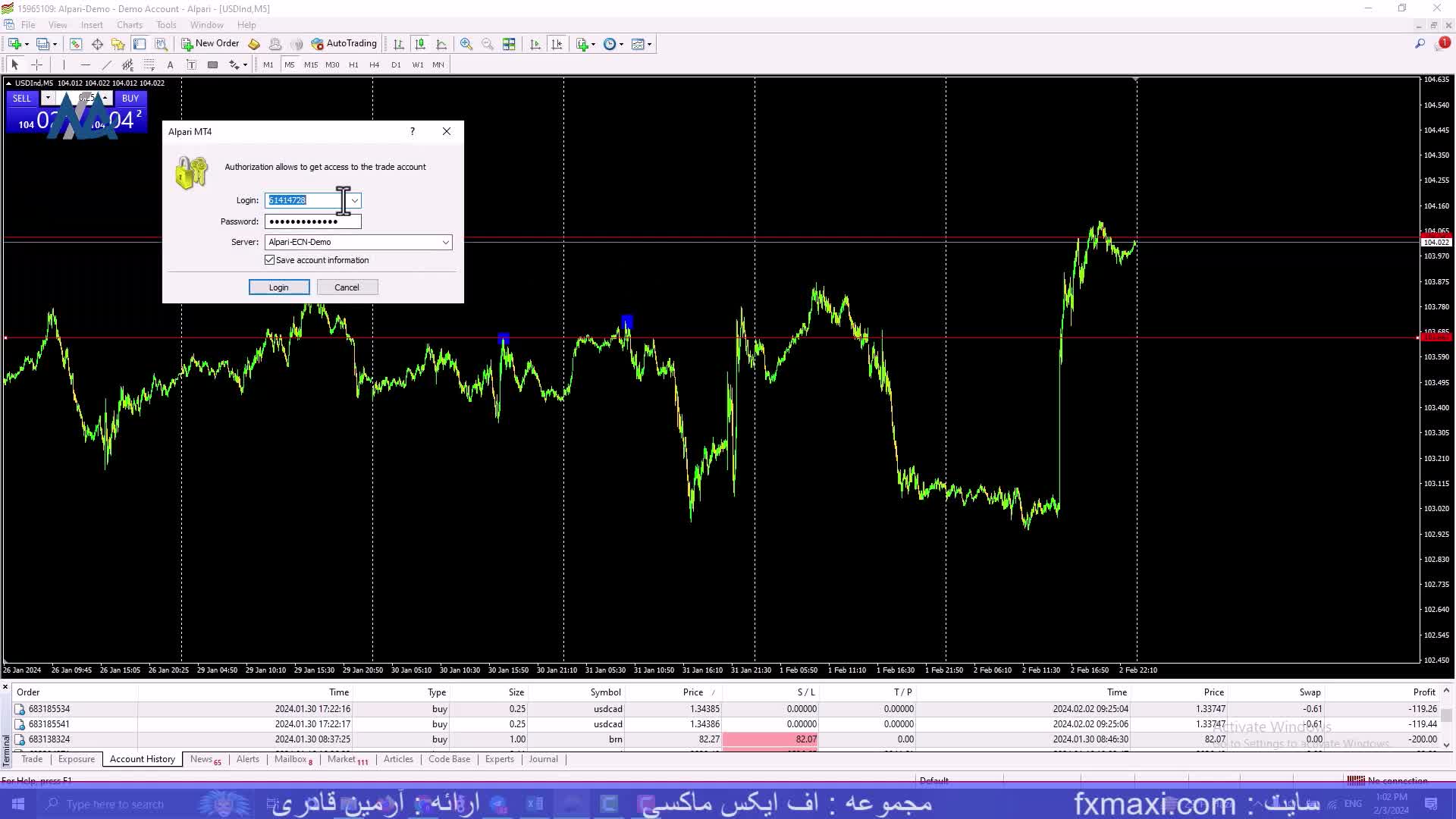The width and height of the screenshot is (1456, 819).
Task: Click the zoom in magnifier icon
Action: (466, 44)
